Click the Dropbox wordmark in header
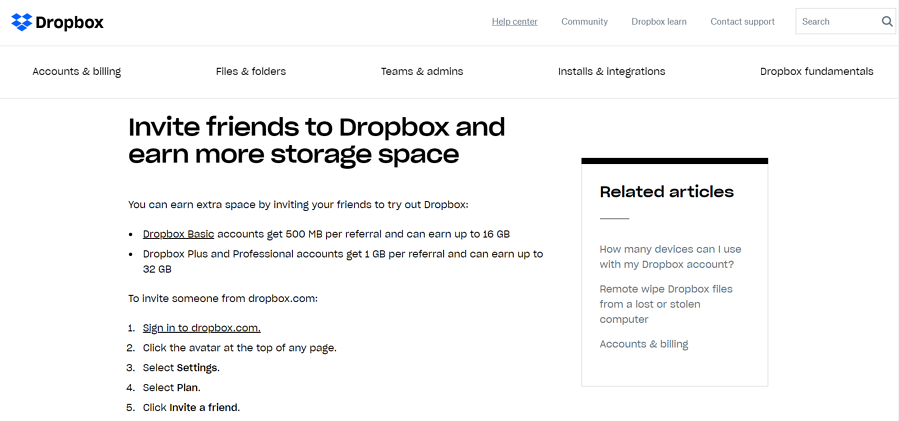This screenshot has height=421, width=899. pyautogui.click(x=69, y=22)
